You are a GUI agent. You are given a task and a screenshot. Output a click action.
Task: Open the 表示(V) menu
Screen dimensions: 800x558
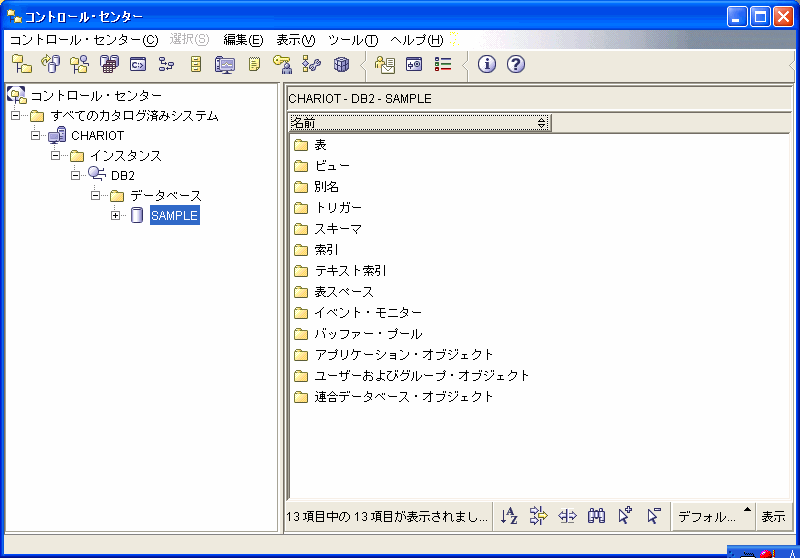click(296, 40)
